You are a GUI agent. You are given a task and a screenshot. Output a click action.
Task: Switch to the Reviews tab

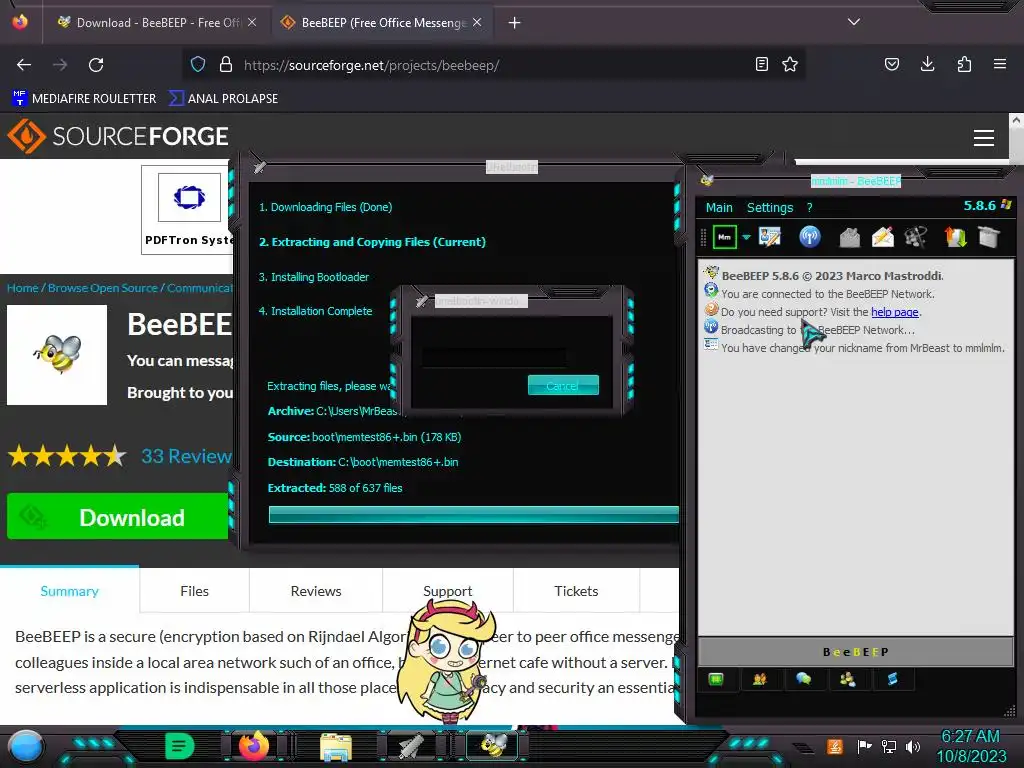pos(315,591)
